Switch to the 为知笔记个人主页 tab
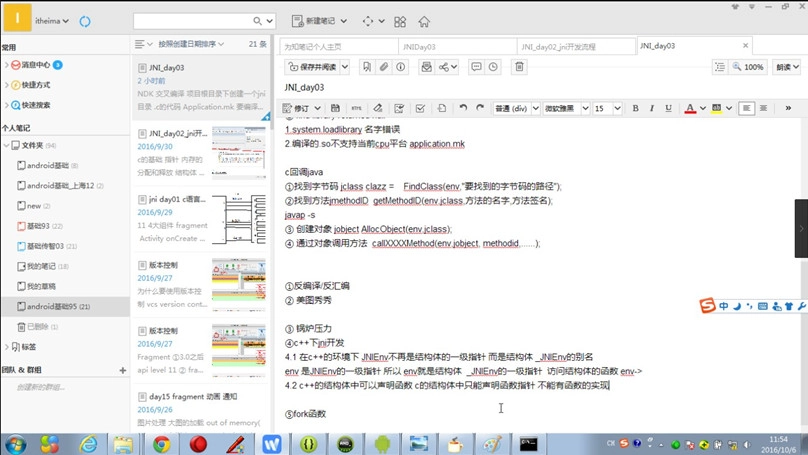The height and width of the screenshot is (455, 808). click(339, 47)
